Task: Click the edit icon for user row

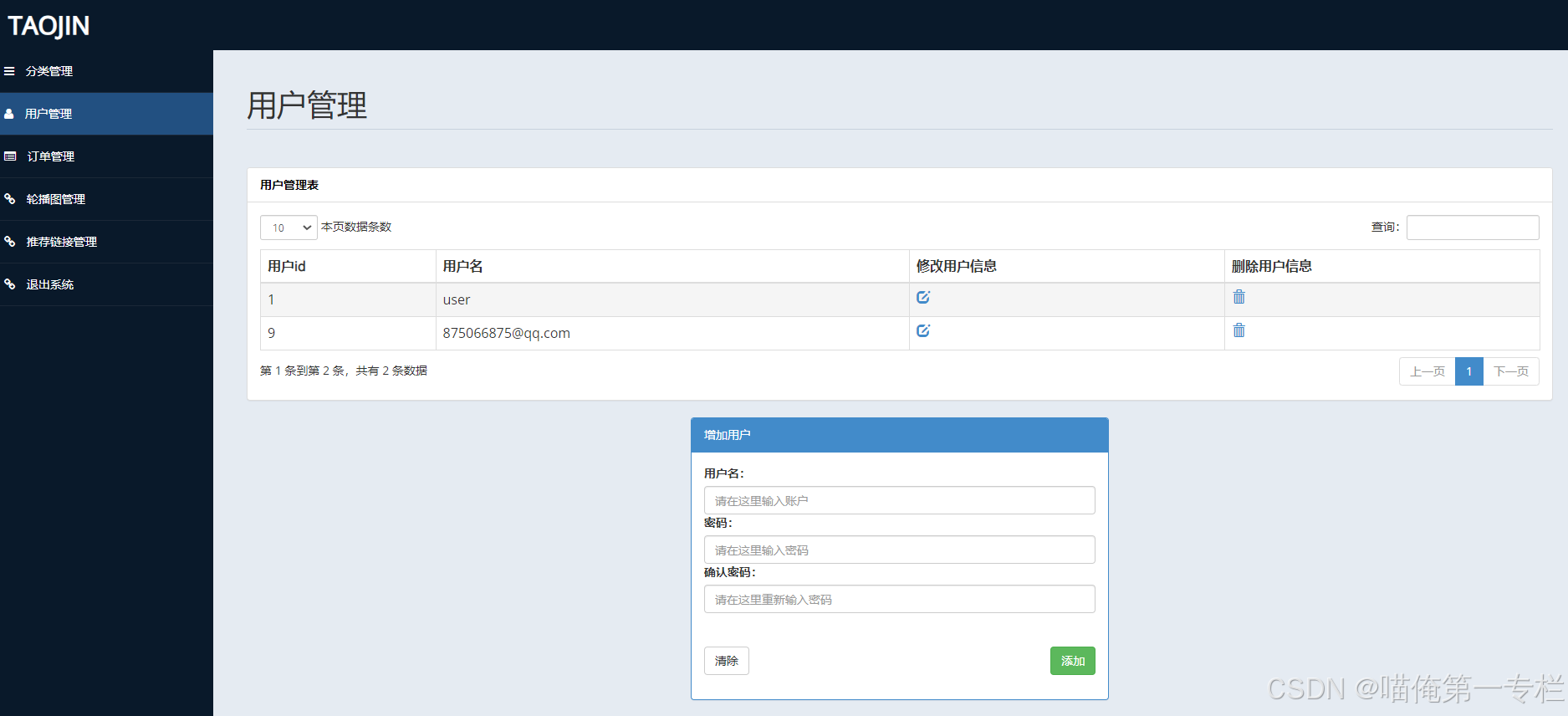Action: [923, 297]
